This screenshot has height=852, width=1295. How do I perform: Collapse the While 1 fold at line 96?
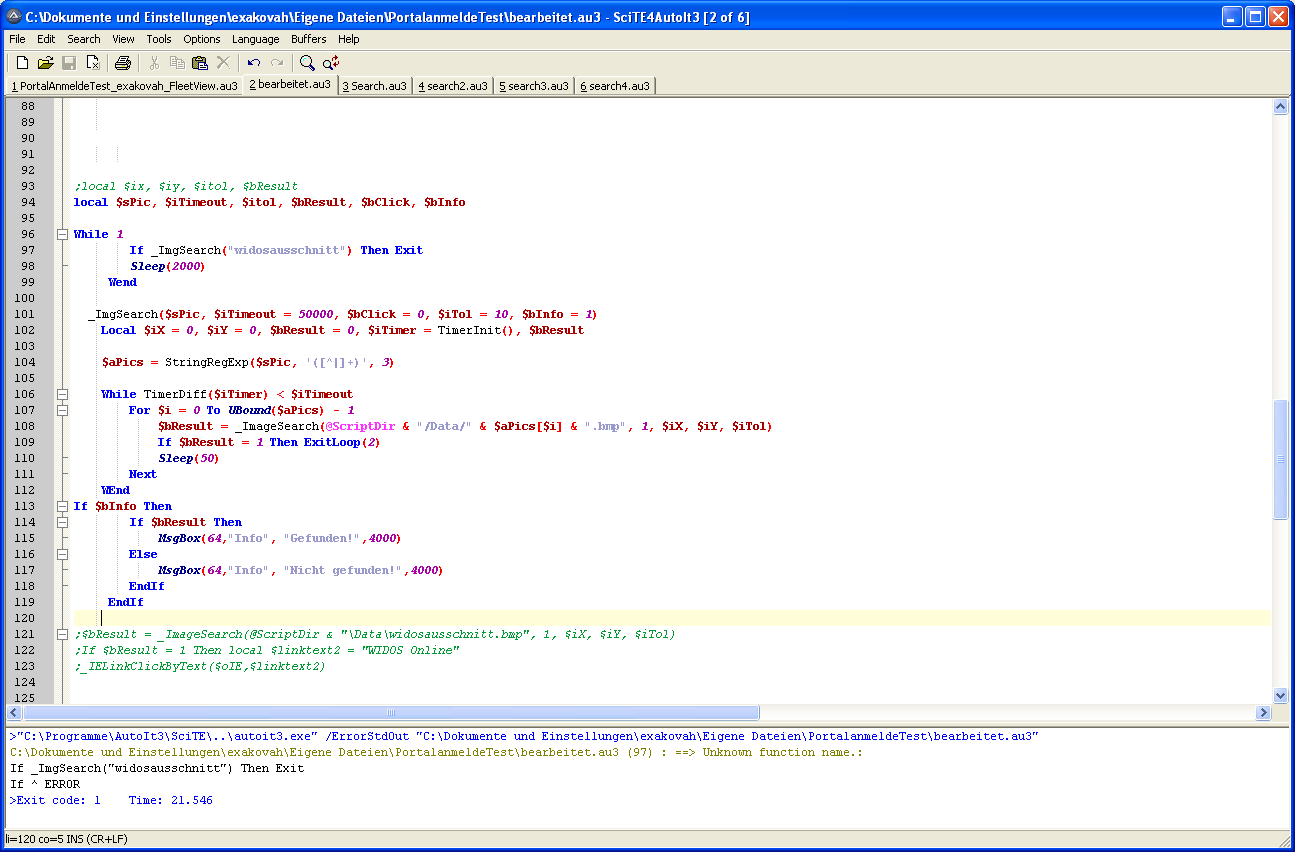[62, 234]
